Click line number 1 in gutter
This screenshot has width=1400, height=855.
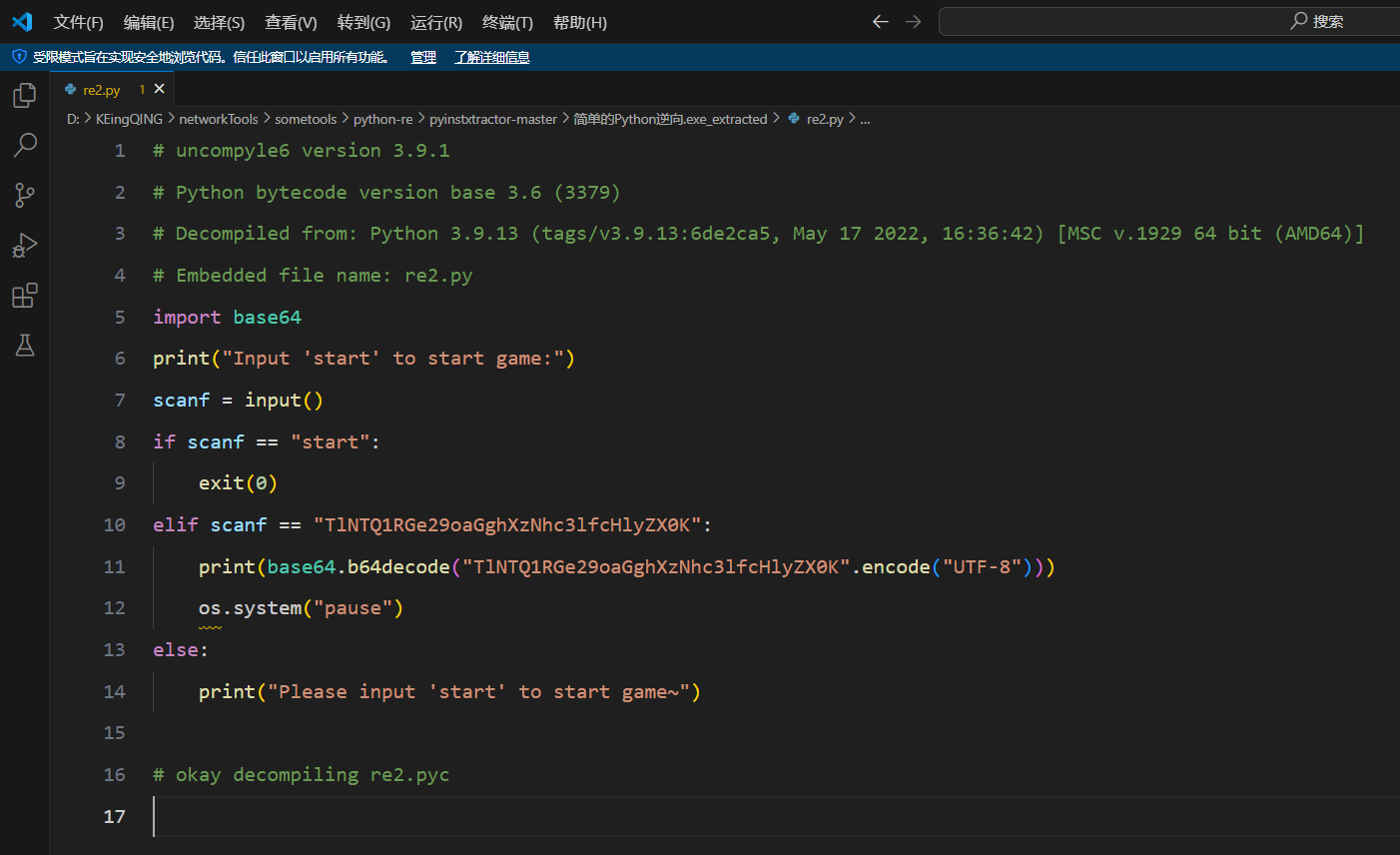pyautogui.click(x=120, y=150)
